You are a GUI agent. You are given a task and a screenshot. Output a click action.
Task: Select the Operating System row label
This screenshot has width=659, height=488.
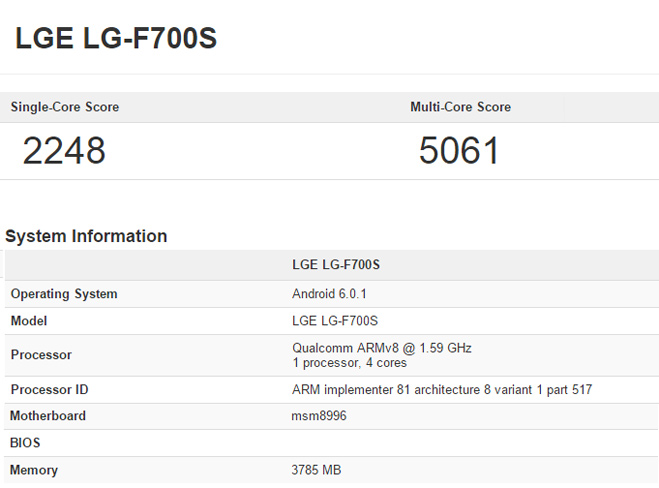64,294
